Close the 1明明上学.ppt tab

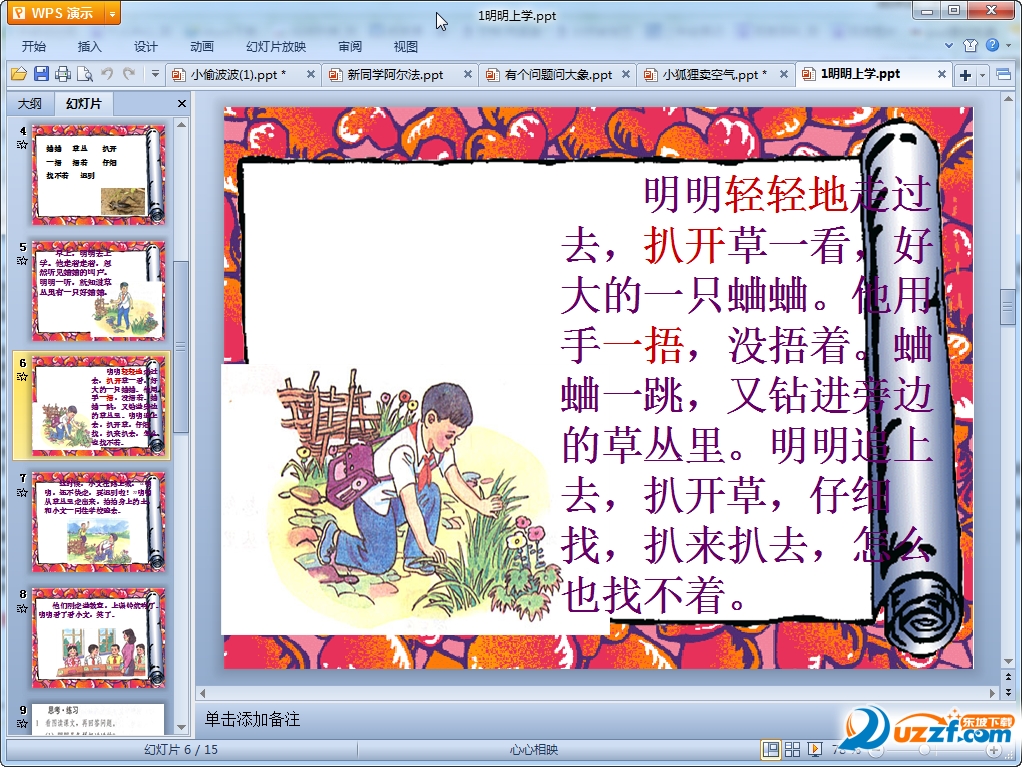(x=942, y=74)
